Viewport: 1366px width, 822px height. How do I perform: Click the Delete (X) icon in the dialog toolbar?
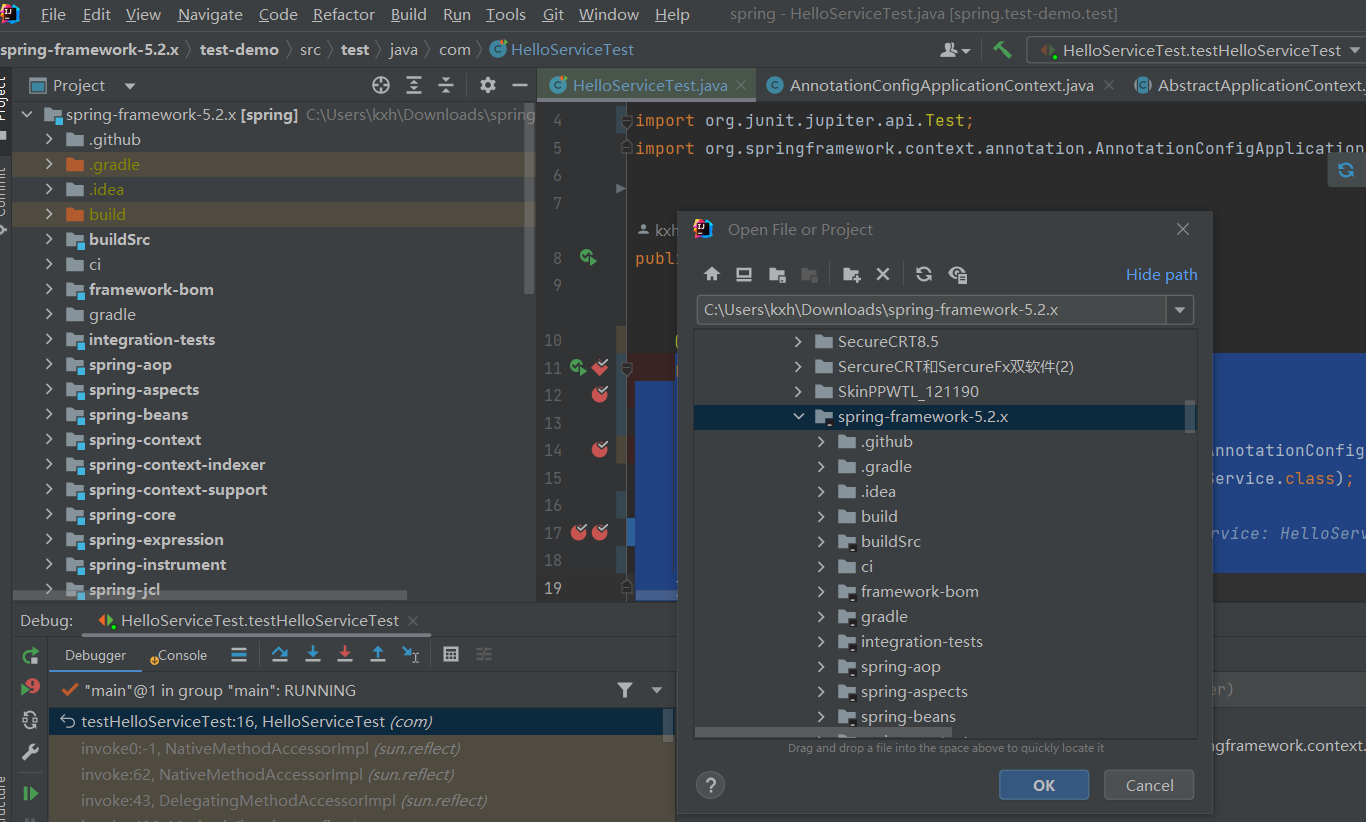click(883, 274)
